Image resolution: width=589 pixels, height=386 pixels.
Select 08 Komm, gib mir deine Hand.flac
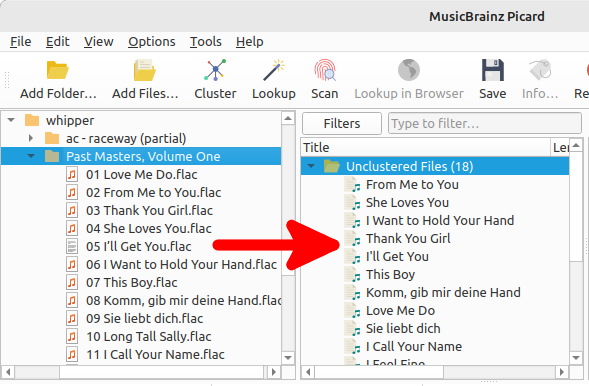click(184, 301)
